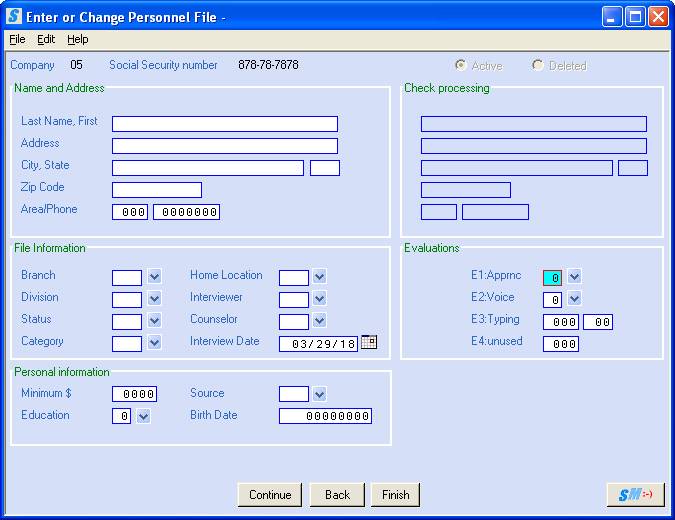The width and height of the screenshot is (675, 520).
Task: Expand the Home Location dropdown
Action: click(319, 277)
